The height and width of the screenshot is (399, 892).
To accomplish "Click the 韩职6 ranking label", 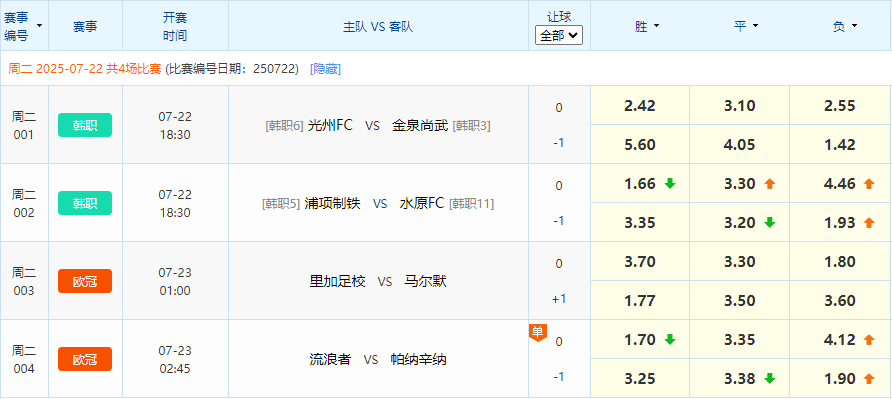I will coord(284,126).
